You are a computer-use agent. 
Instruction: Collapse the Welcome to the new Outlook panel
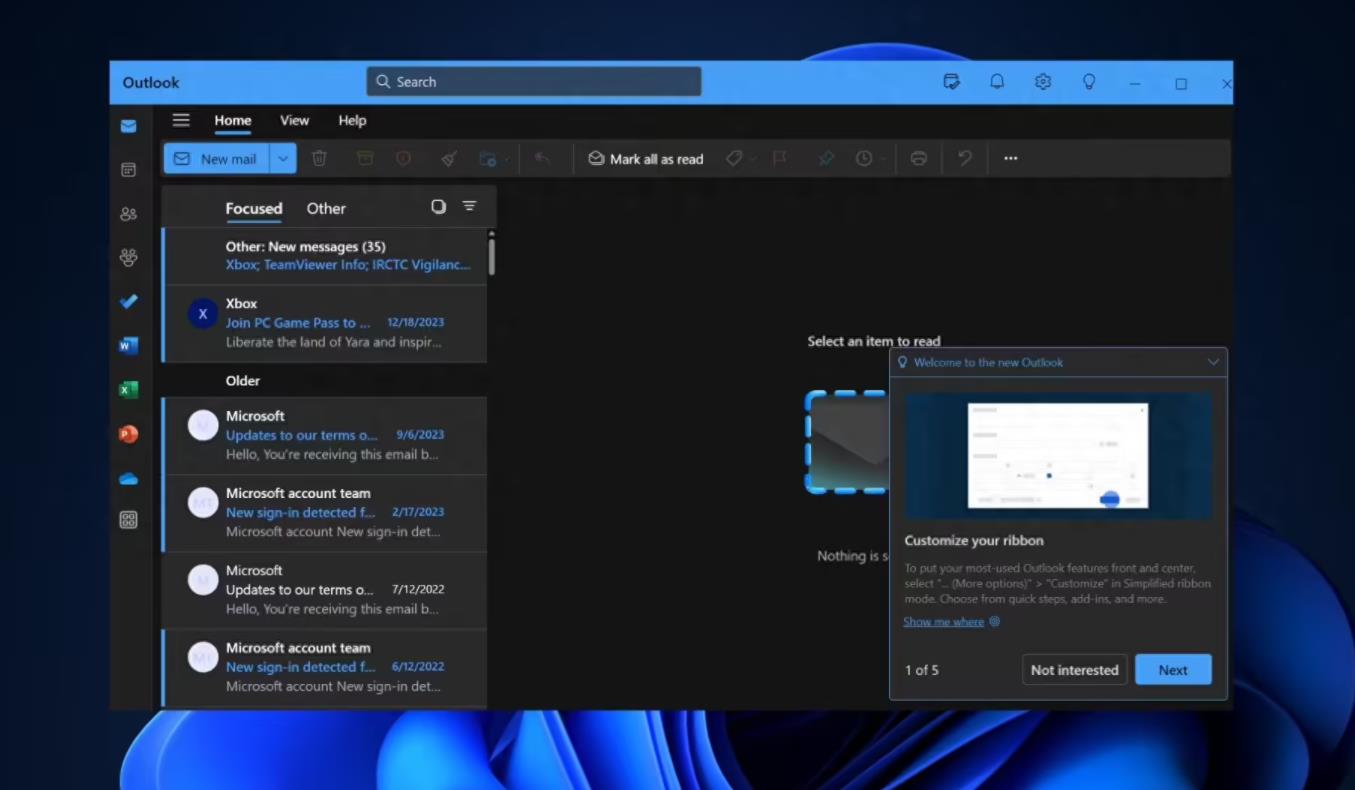(1213, 362)
